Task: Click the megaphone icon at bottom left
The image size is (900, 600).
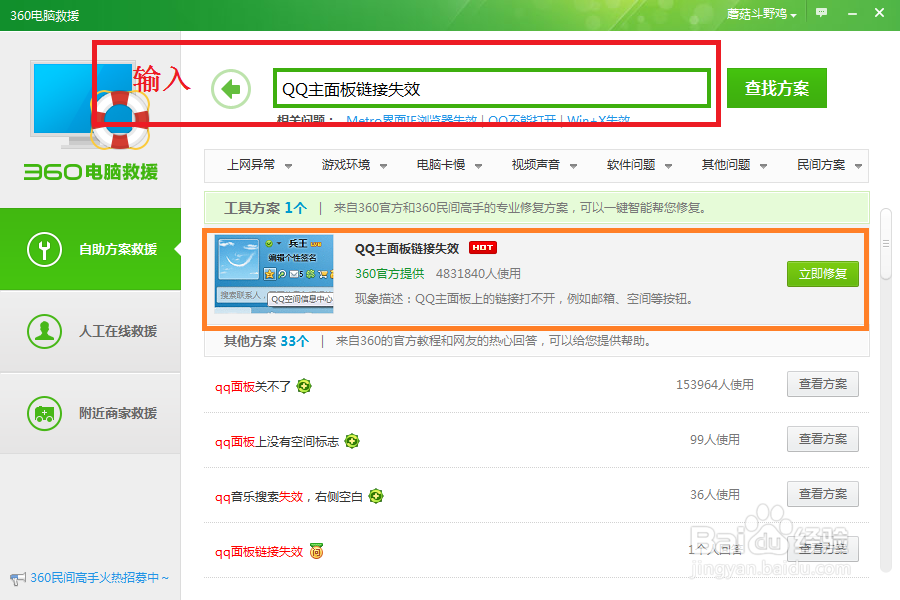Action: [x=18, y=578]
